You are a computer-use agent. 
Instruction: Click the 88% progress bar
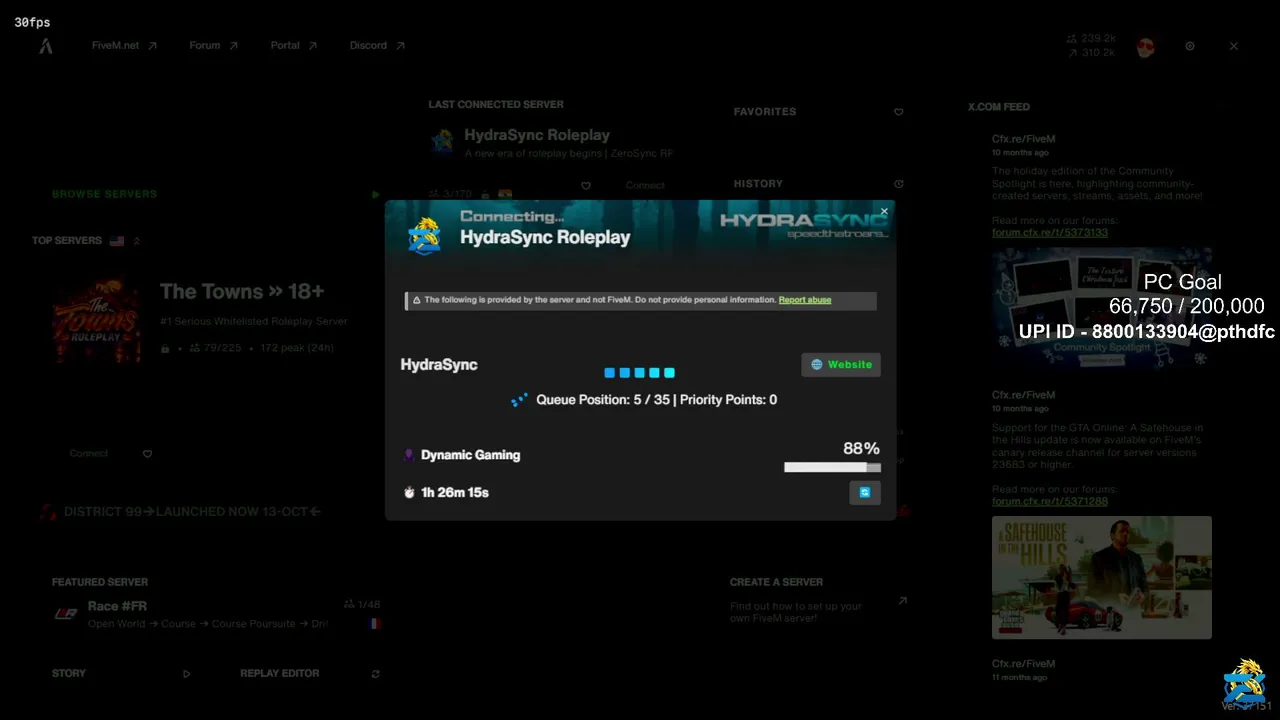click(832, 467)
